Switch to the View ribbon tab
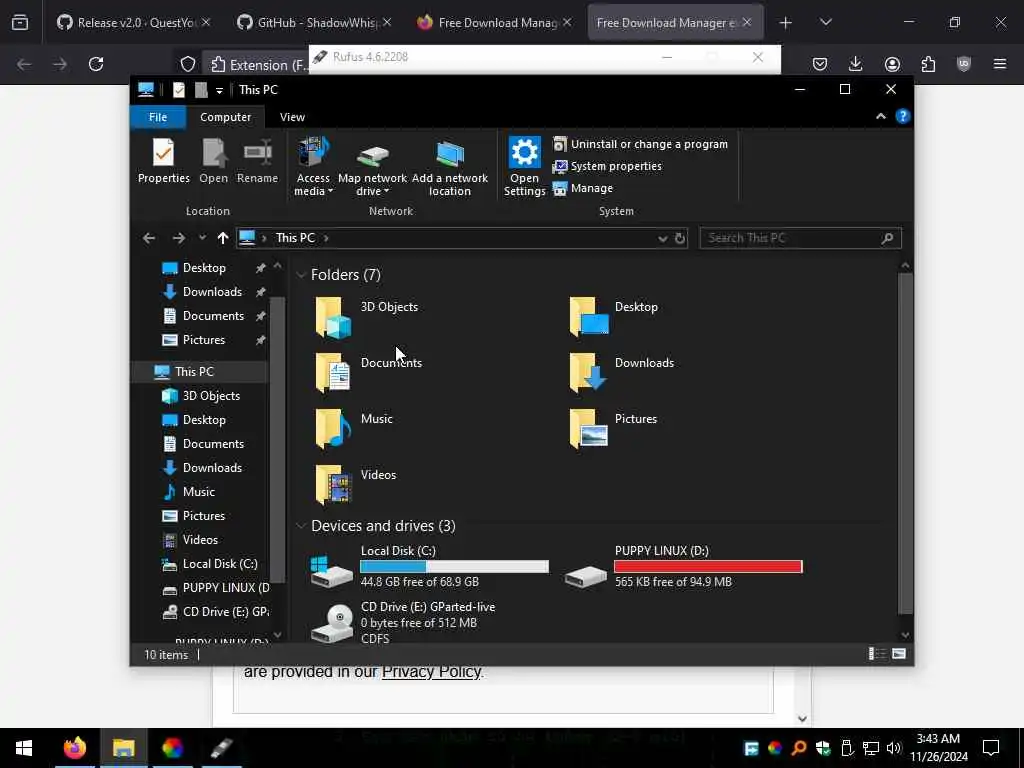Screen dimensions: 1024x768 click(292, 117)
